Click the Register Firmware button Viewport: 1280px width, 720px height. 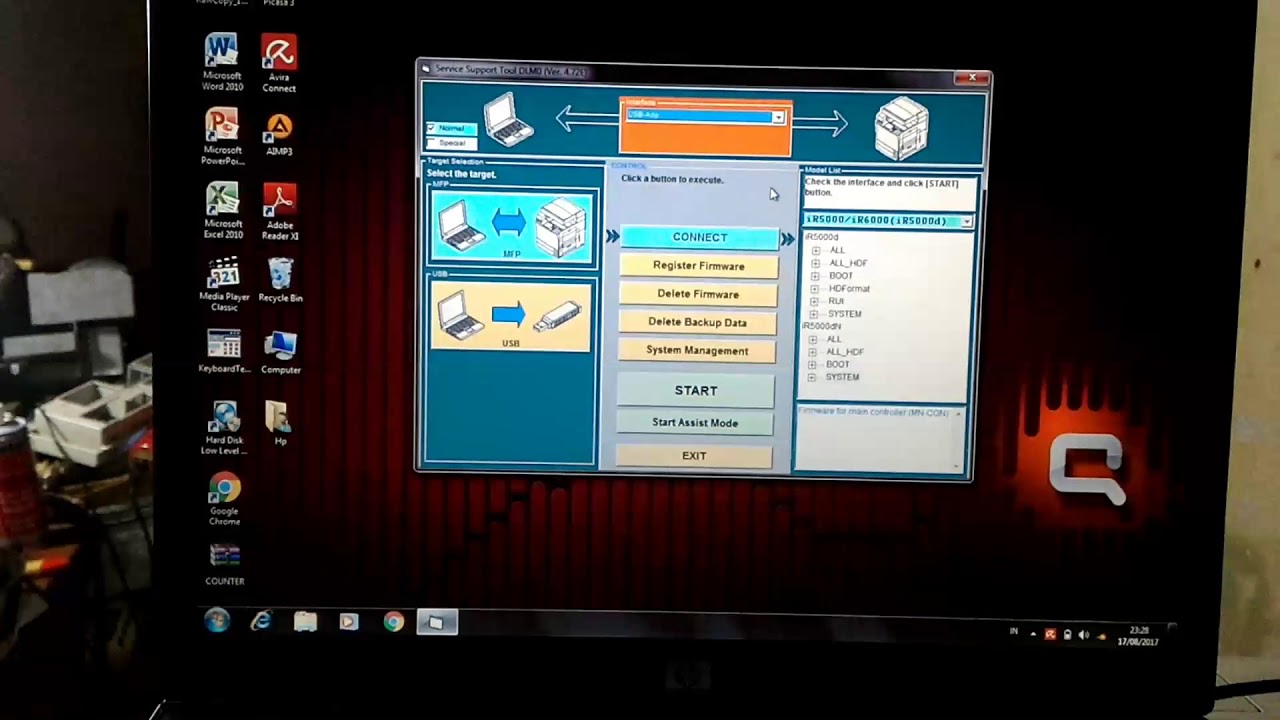(698, 266)
